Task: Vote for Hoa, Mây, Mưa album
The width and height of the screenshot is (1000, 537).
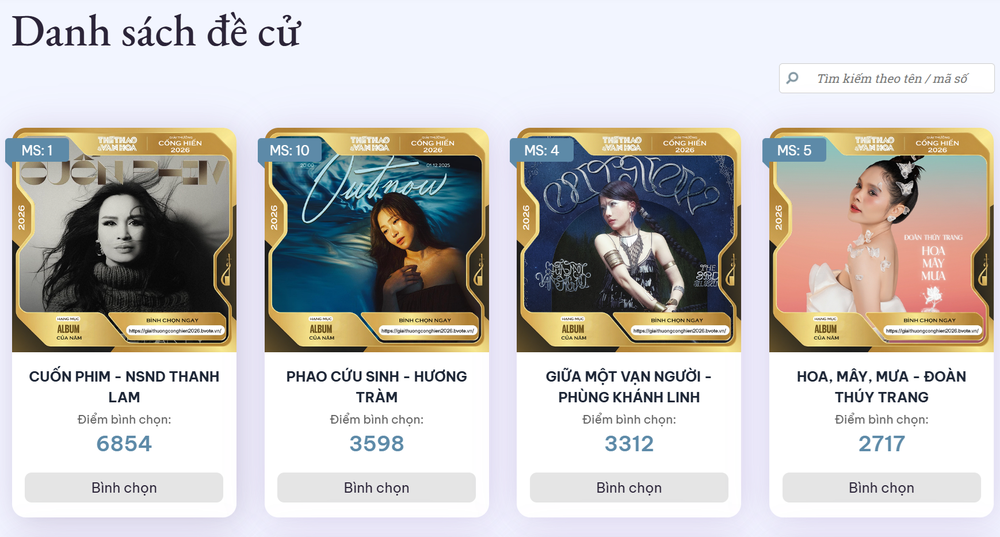Action: (881, 487)
